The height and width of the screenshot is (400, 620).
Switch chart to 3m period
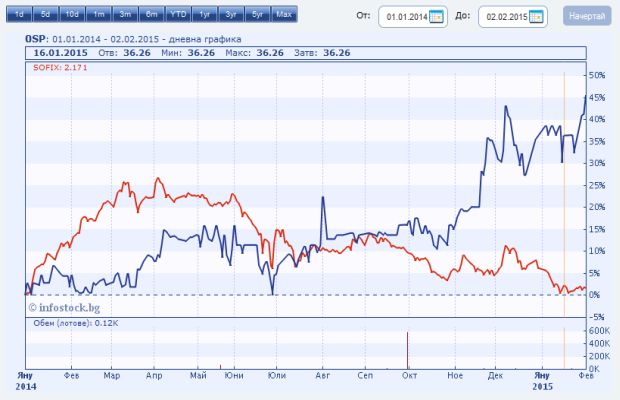point(125,15)
